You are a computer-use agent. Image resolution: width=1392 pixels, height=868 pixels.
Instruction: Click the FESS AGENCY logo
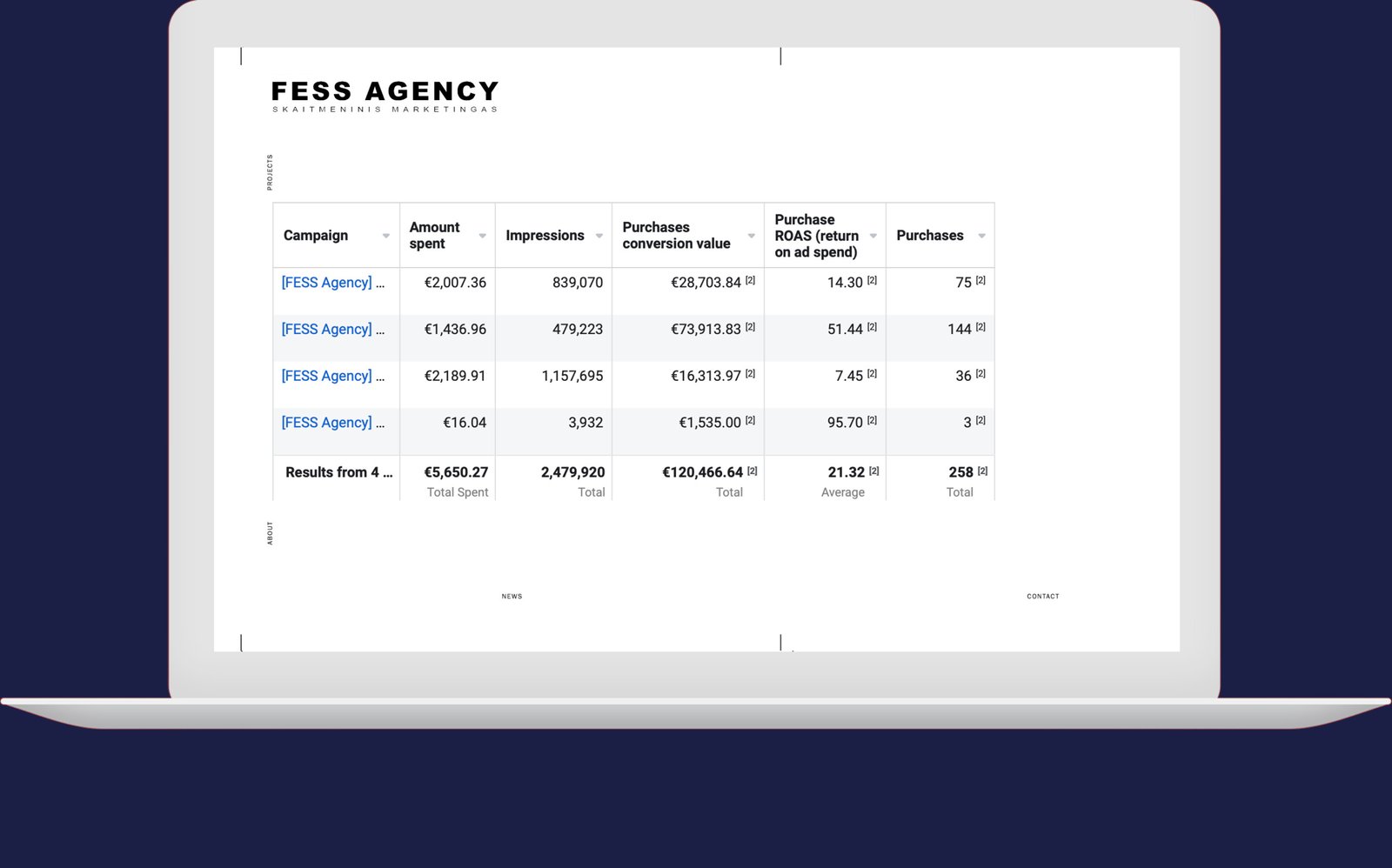(385, 96)
